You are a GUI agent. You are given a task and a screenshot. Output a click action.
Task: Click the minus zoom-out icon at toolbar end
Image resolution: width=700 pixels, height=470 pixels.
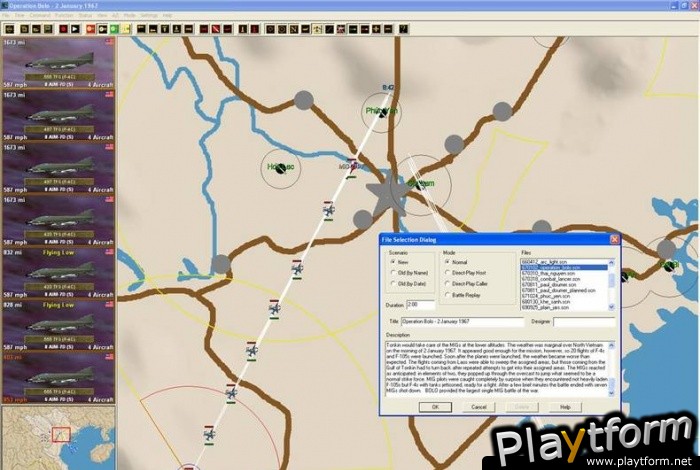click(x=388, y=29)
